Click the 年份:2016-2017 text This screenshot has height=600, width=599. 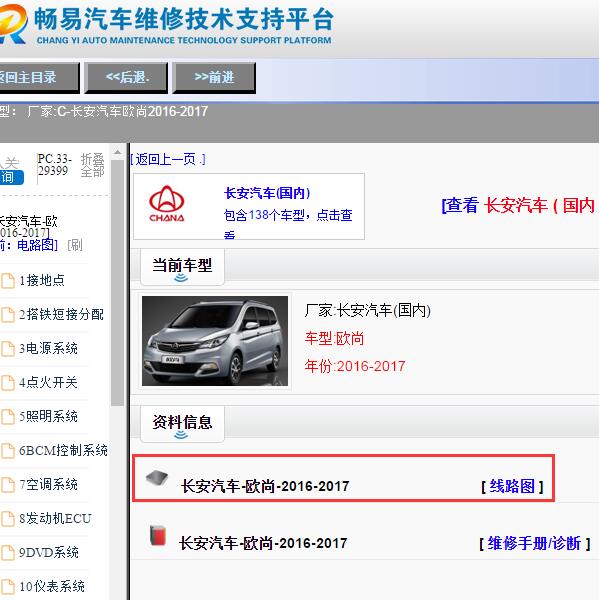pyautogui.click(x=355, y=367)
